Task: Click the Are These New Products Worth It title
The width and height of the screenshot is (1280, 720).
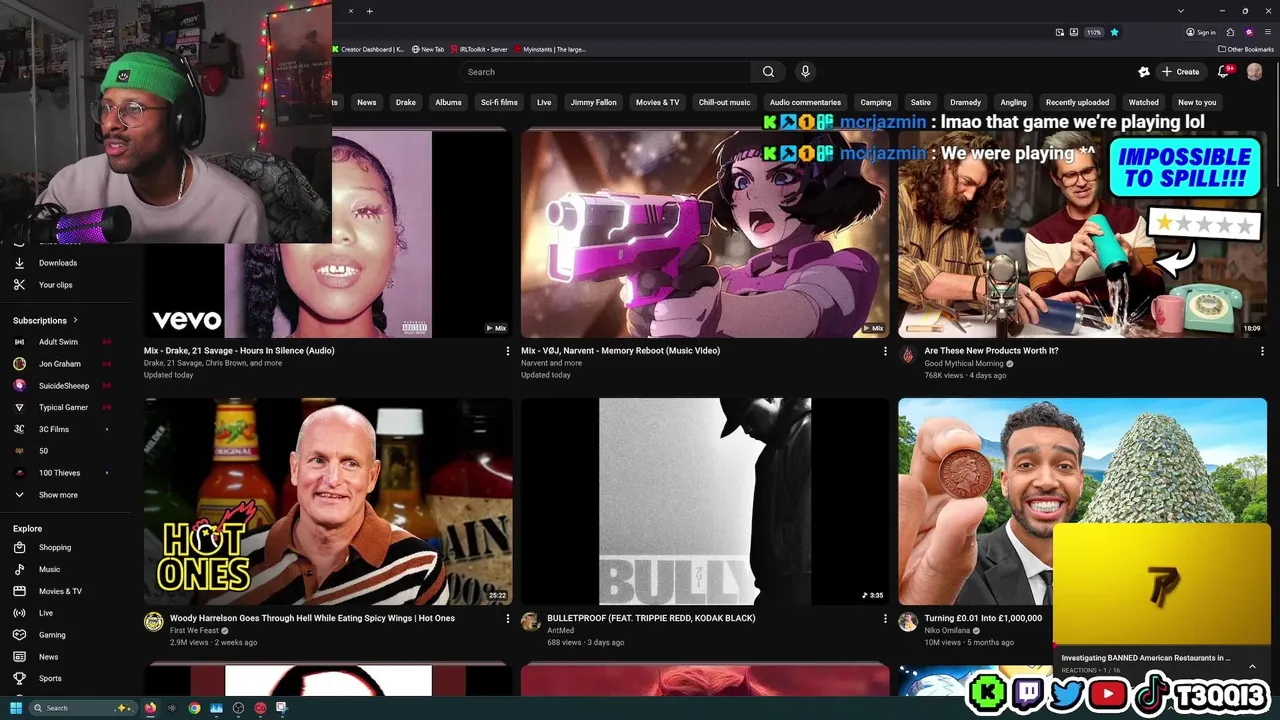Action: point(991,351)
